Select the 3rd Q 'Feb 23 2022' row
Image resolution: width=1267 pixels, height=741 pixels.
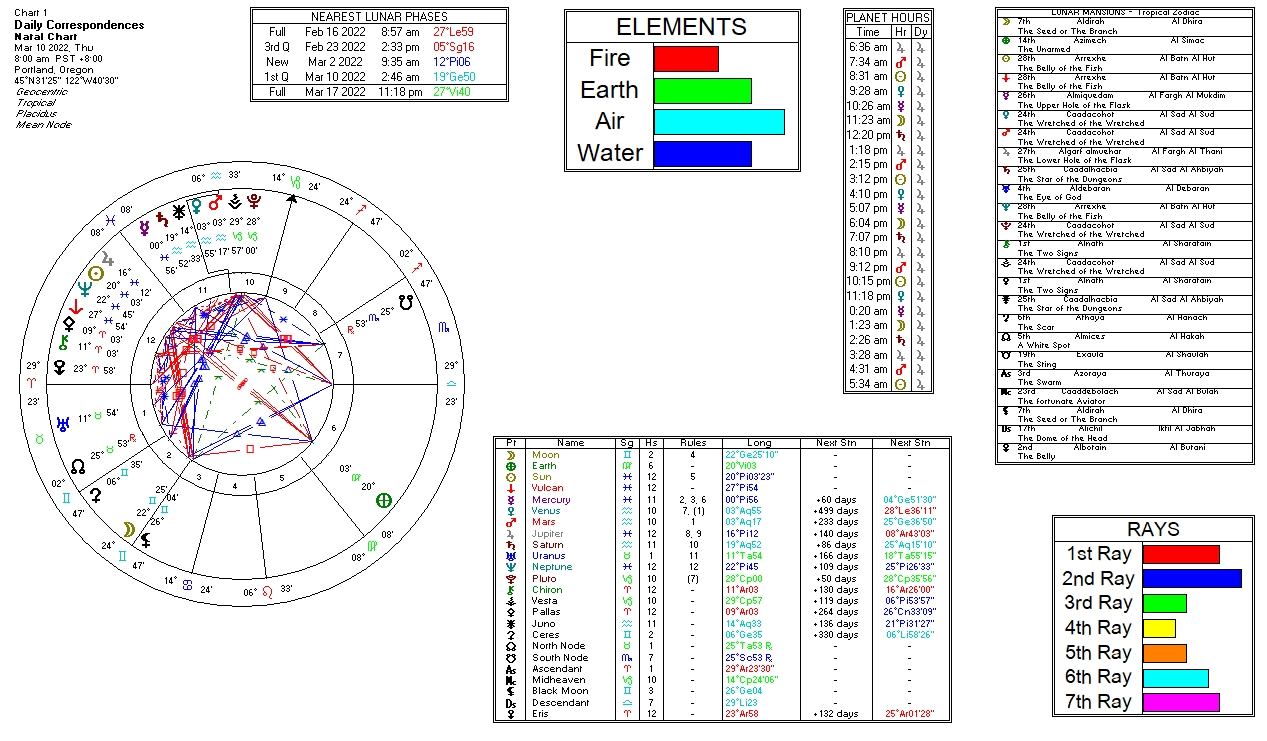pyautogui.click(x=377, y=46)
